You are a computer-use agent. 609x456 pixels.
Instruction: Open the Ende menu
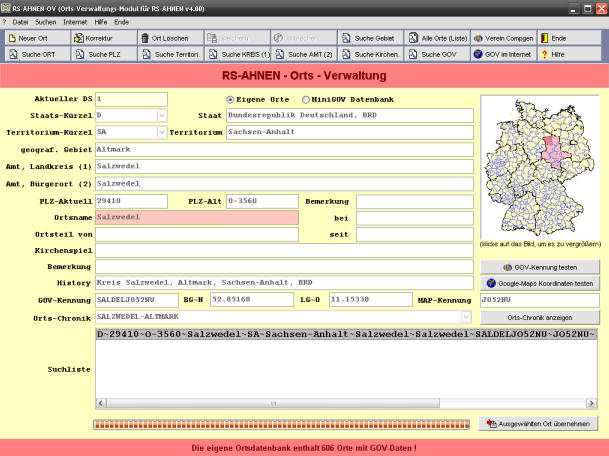tap(121, 22)
